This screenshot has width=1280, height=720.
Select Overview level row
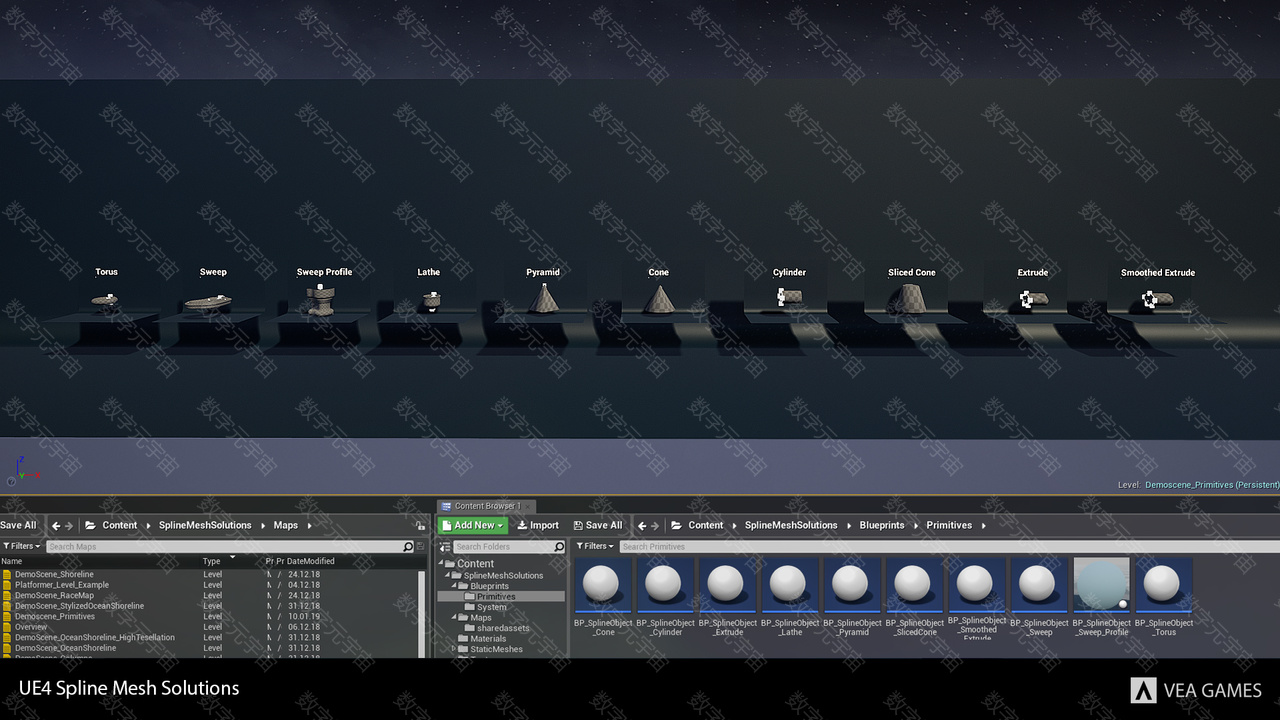208,627
